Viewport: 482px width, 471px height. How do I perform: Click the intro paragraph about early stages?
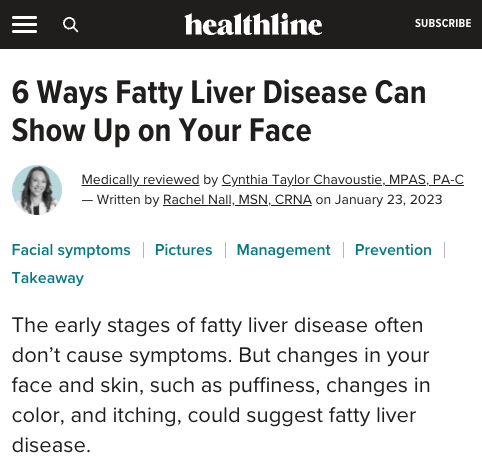pyautogui.click(x=221, y=385)
